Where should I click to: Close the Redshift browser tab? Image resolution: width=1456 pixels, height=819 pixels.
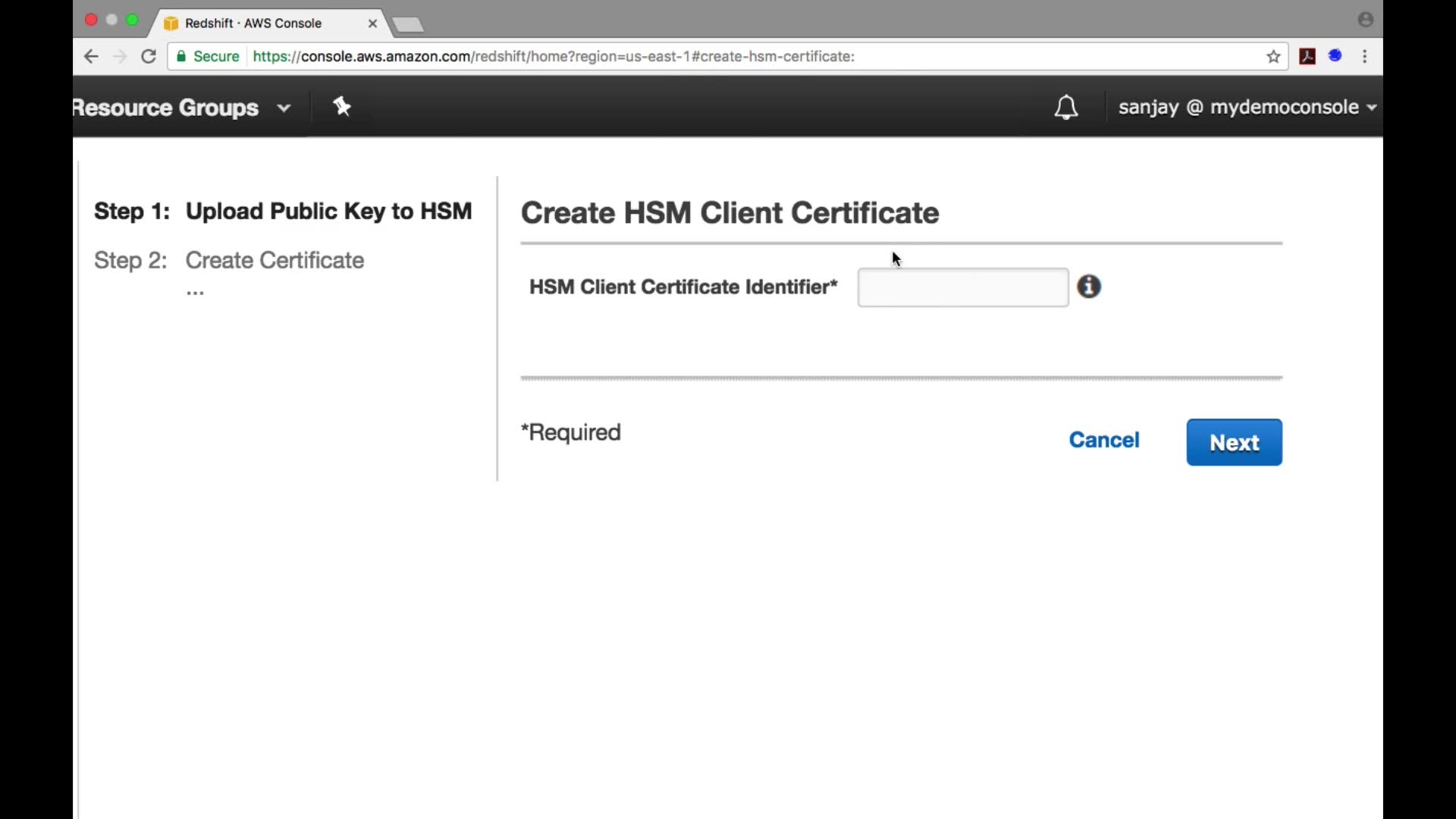pos(372,24)
